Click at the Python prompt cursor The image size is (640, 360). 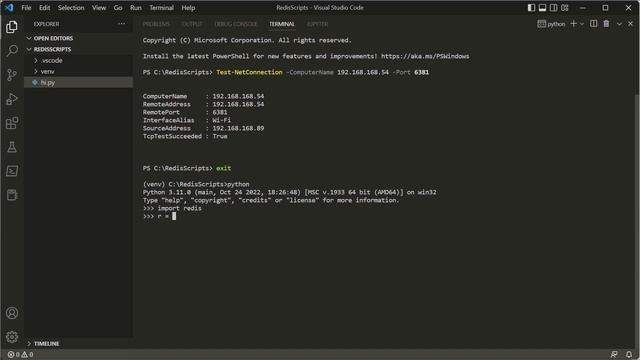coord(174,216)
